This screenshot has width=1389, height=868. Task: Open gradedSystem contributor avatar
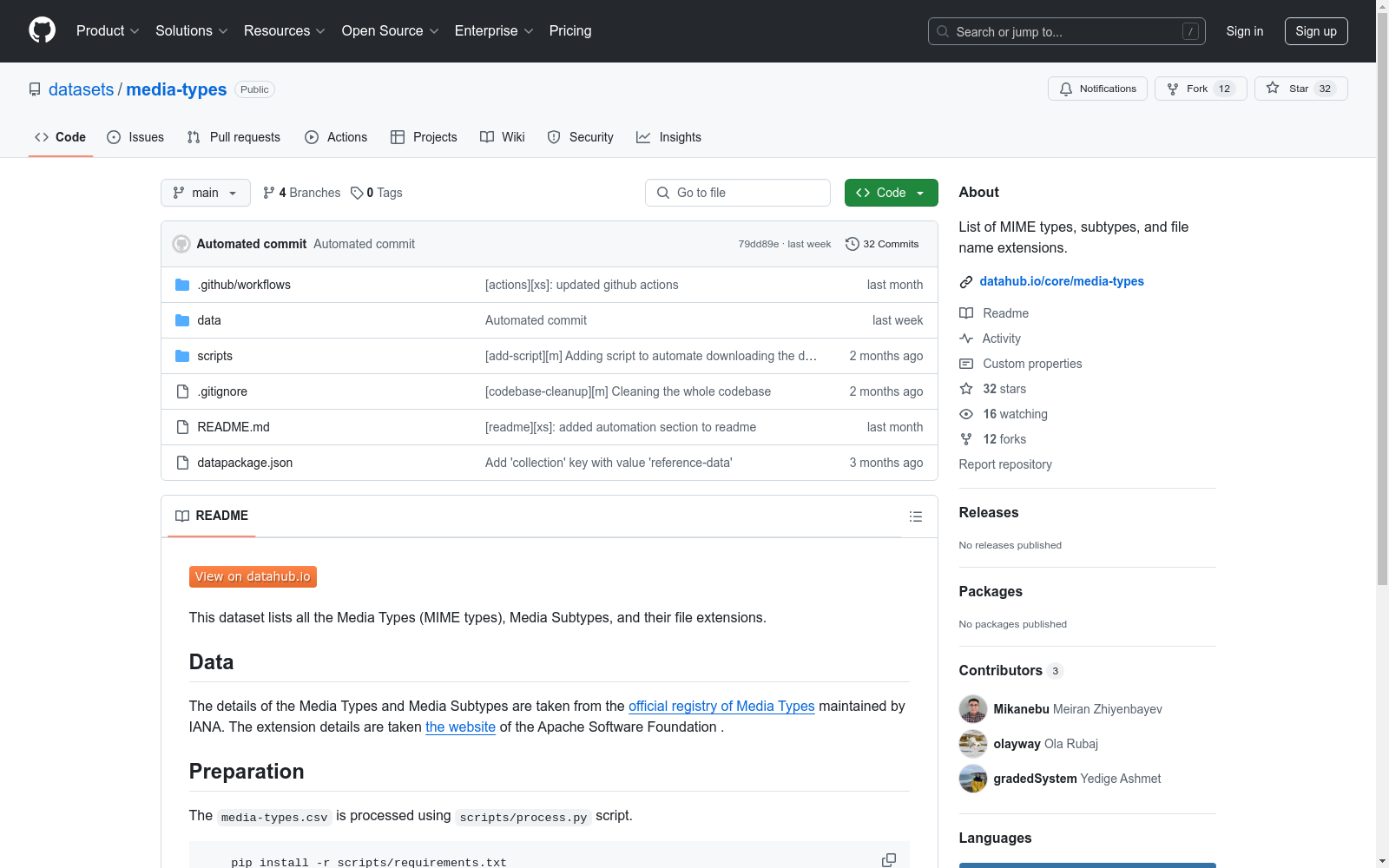tap(973, 779)
